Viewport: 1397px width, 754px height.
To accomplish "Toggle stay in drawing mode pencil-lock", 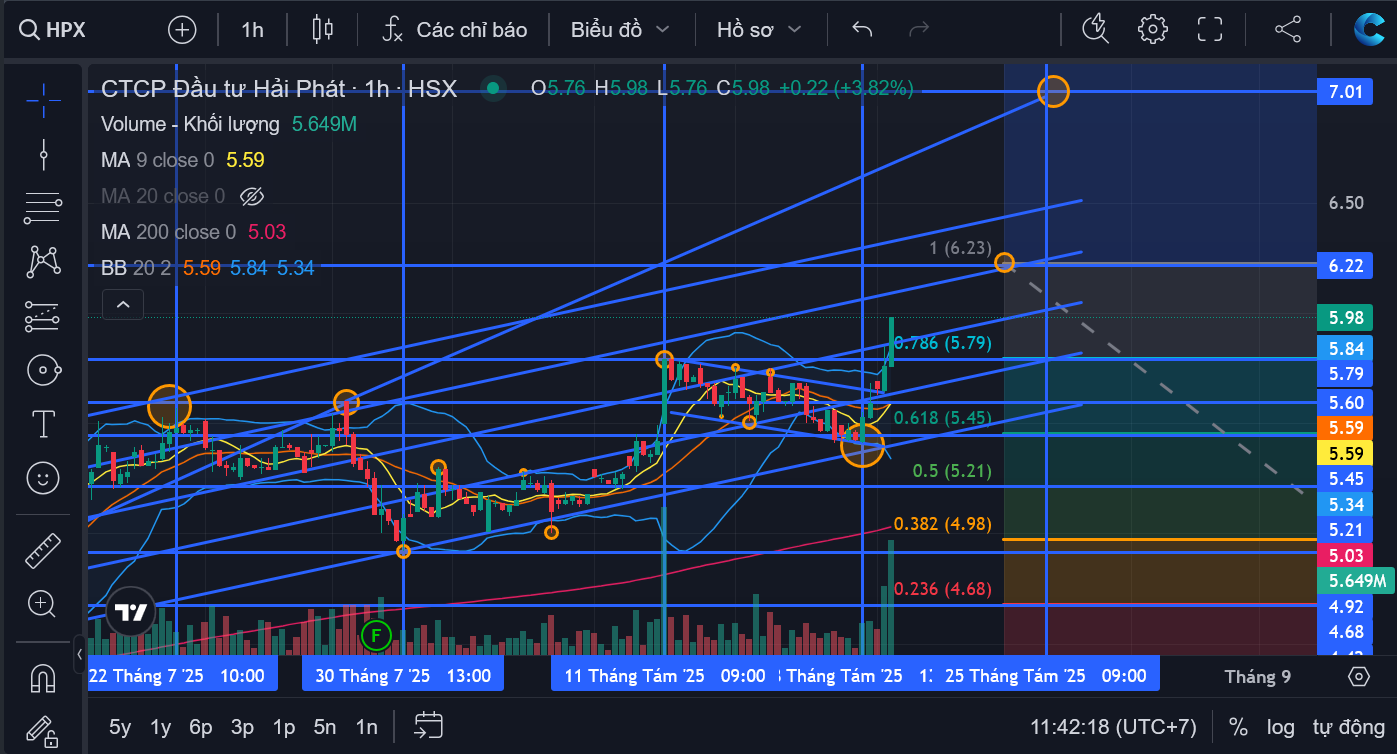I will coord(43,730).
